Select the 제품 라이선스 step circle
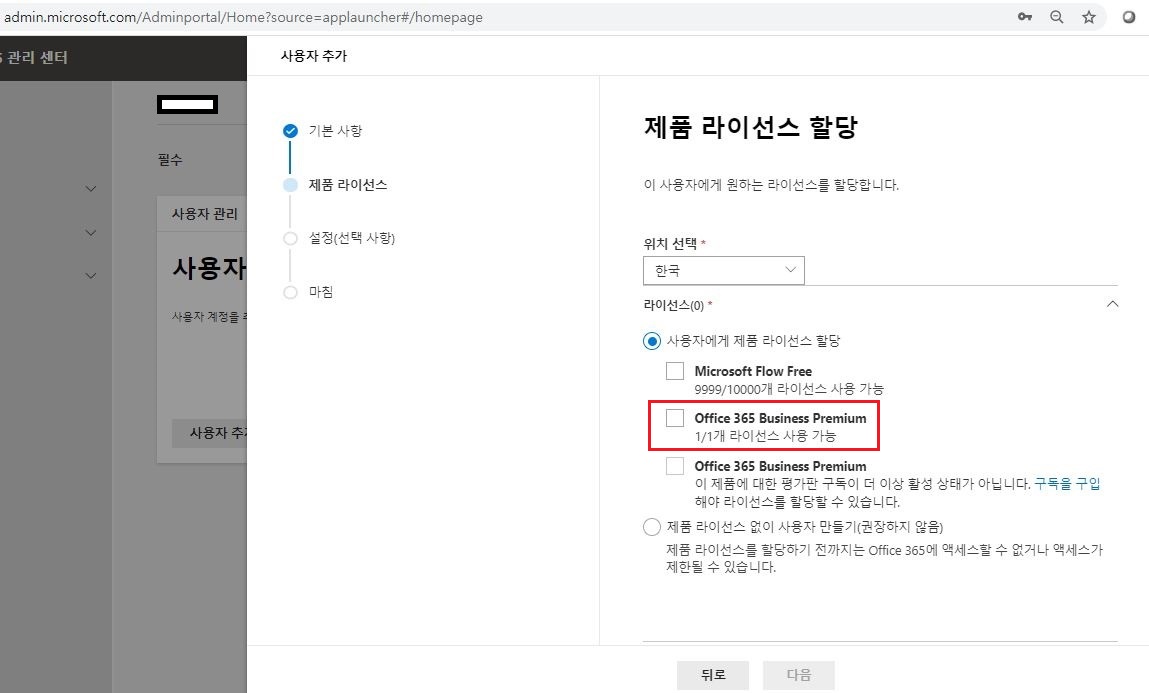 pyautogui.click(x=290, y=185)
